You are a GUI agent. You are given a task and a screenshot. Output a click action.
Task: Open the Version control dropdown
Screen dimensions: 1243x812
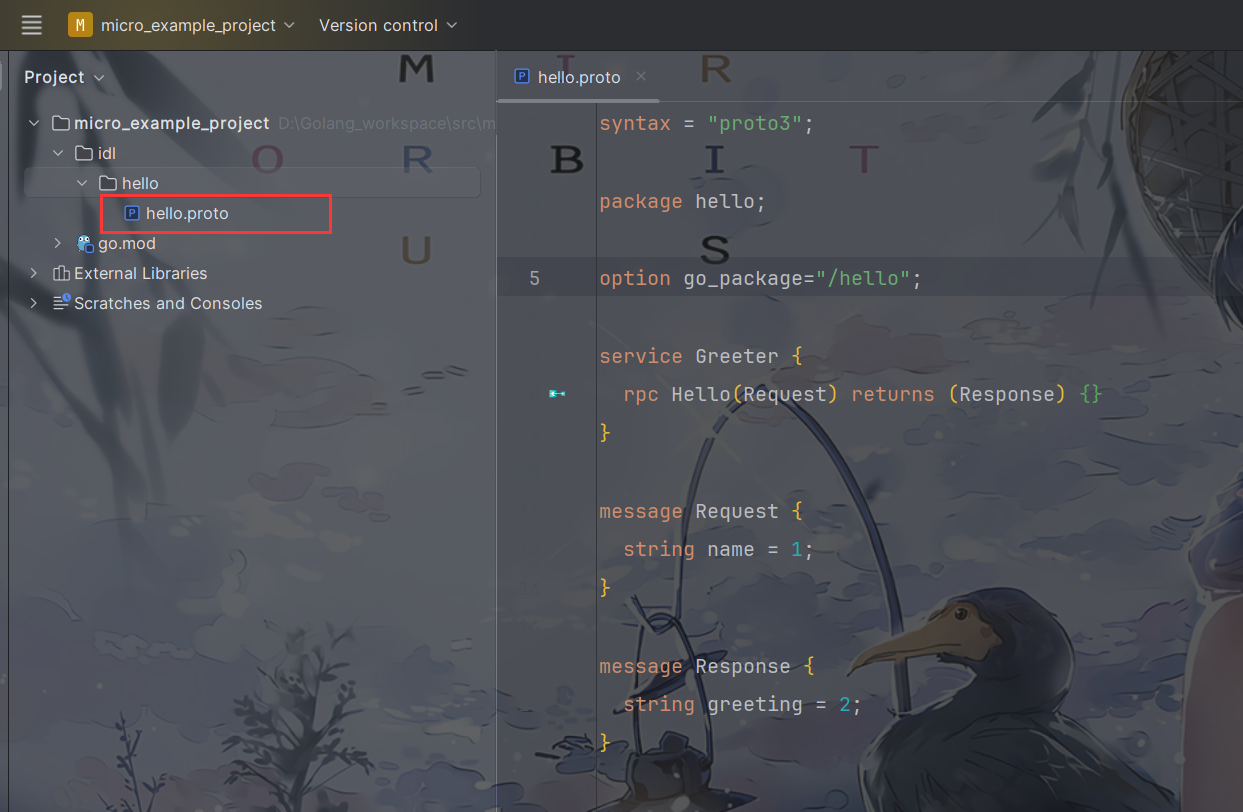pos(388,25)
